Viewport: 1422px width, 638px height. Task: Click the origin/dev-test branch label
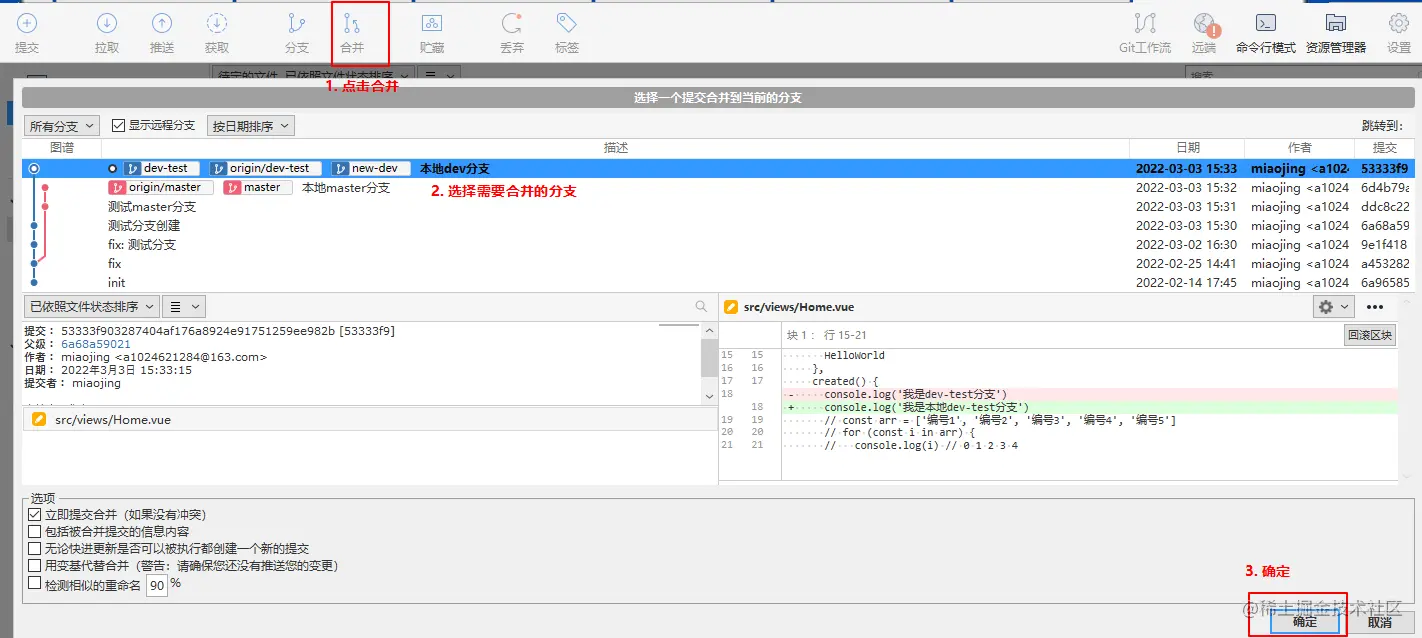(x=265, y=169)
